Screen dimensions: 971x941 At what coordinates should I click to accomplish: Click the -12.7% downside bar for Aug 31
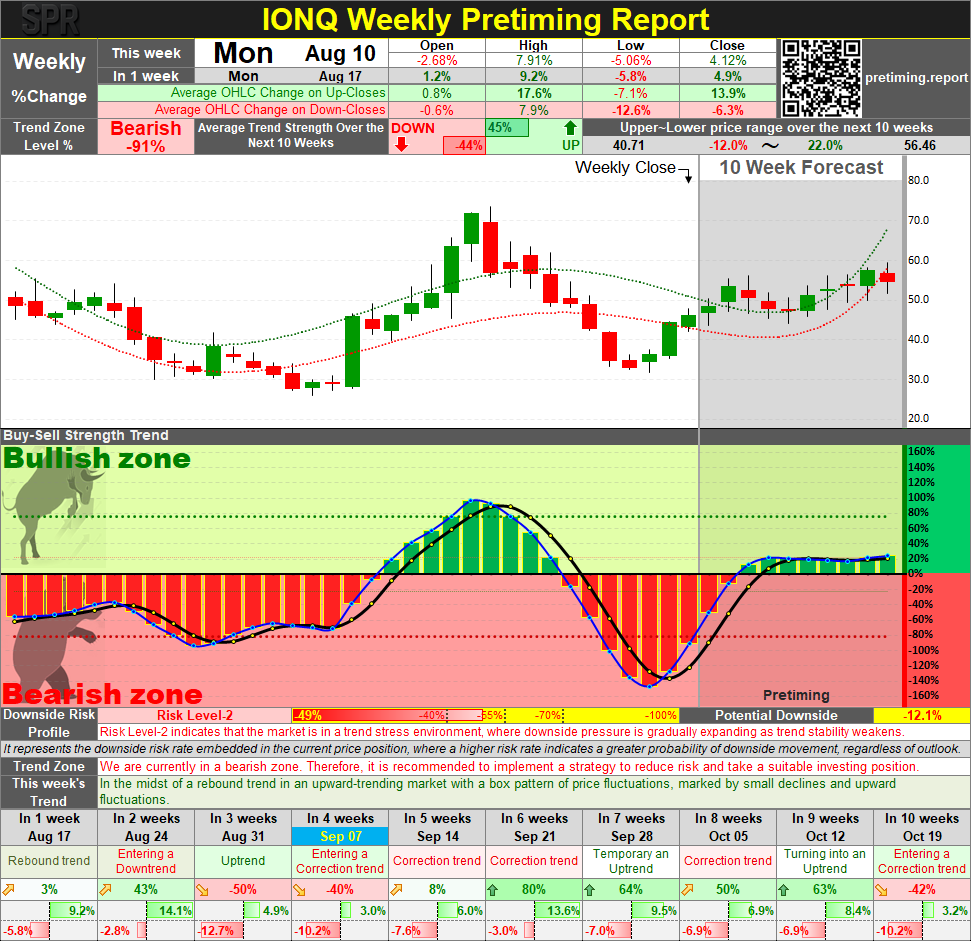219,930
